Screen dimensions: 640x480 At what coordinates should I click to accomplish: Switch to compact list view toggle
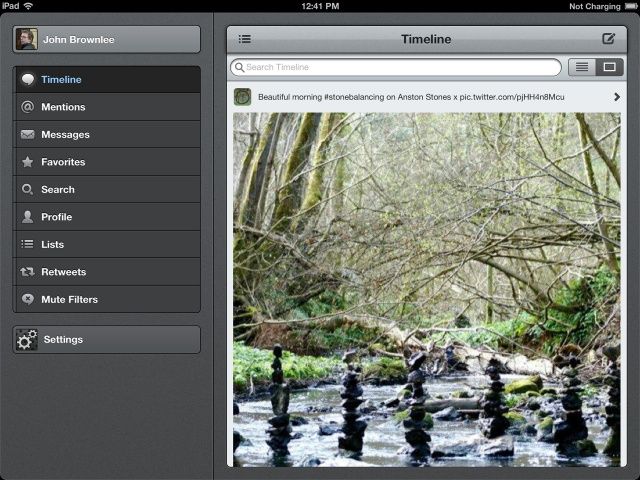(x=582, y=67)
